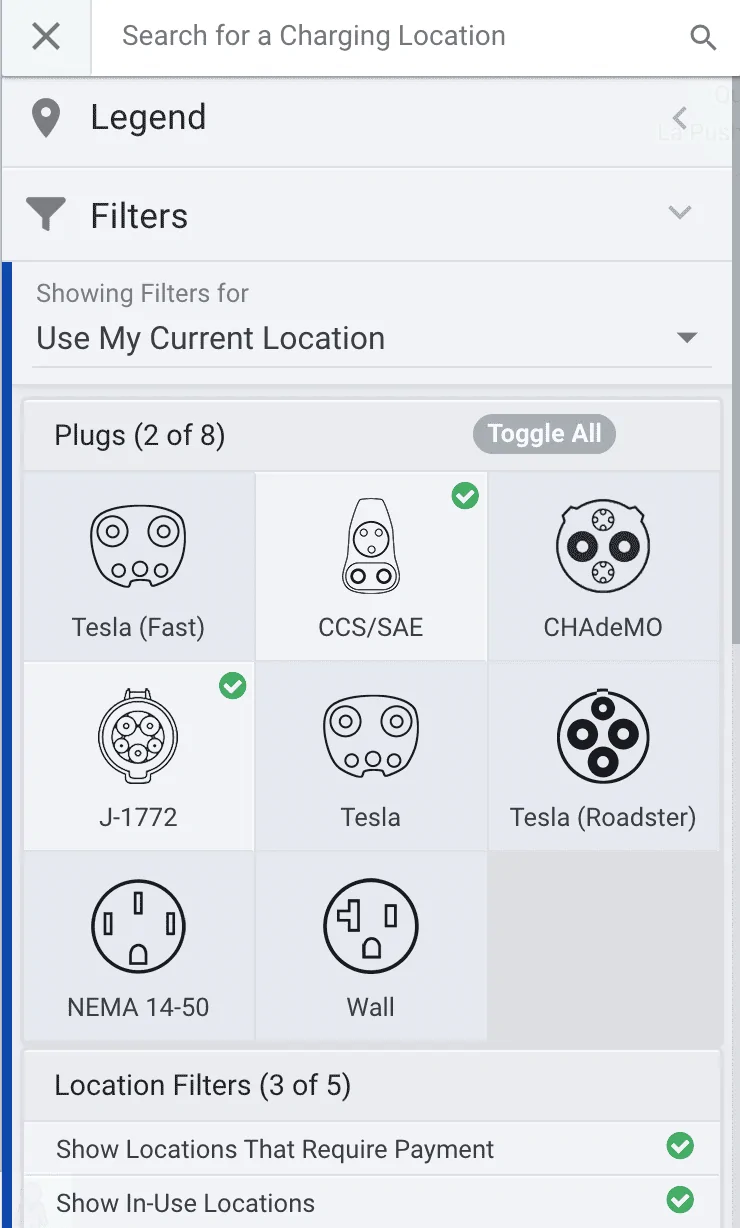Select the Wall outlet plug
This screenshot has width=740, height=1228.
point(370,927)
